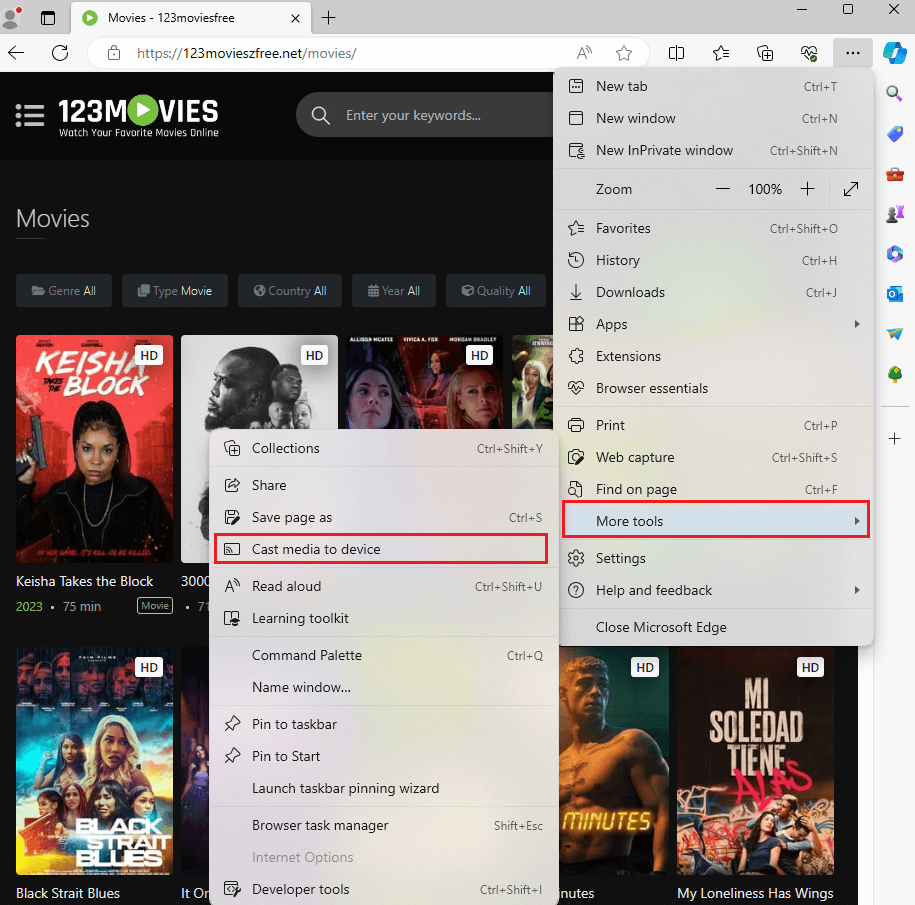
Task: Open Browser essentials heart toolbar icon
Action: [x=809, y=53]
